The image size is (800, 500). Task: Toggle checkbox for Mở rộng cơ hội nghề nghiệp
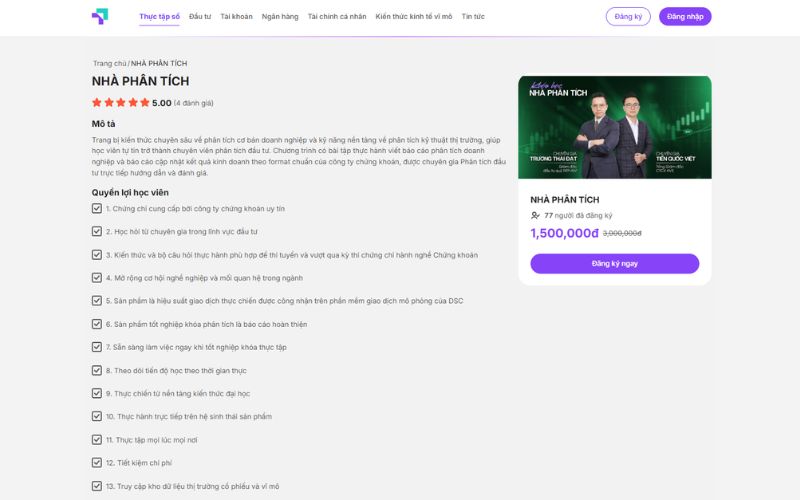[97, 278]
